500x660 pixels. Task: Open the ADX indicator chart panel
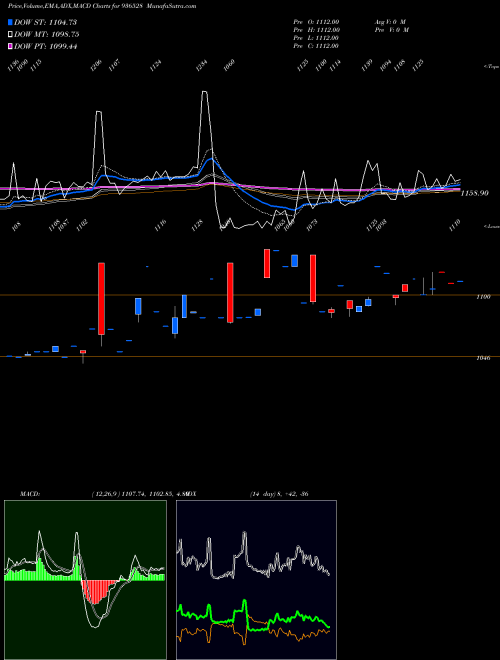(x=256, y=580)
